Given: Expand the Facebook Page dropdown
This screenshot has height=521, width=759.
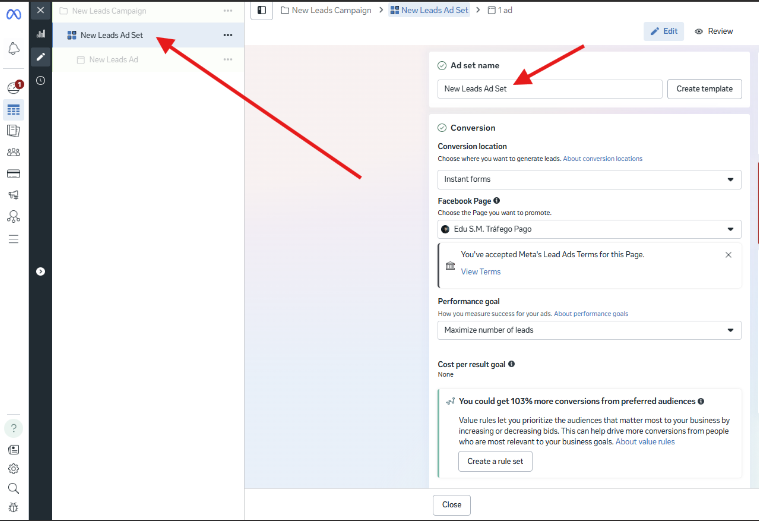Looking at the screenshot, I should (x=589, y=229).
